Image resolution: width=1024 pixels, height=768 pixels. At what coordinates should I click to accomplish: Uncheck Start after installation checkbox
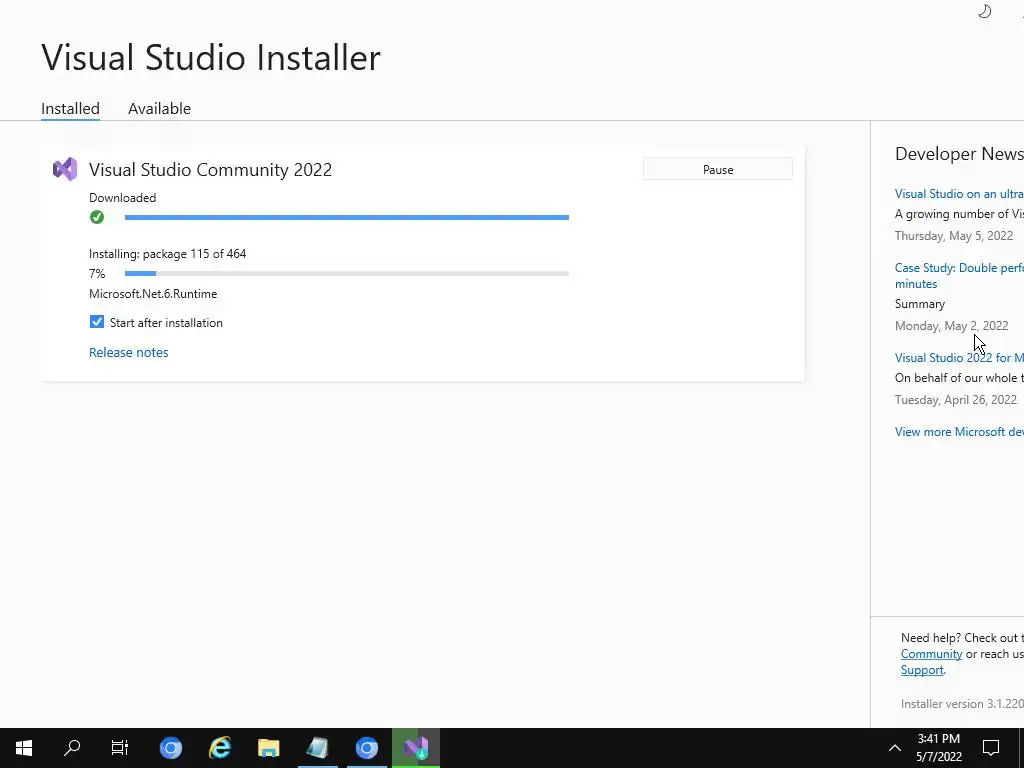97,322
